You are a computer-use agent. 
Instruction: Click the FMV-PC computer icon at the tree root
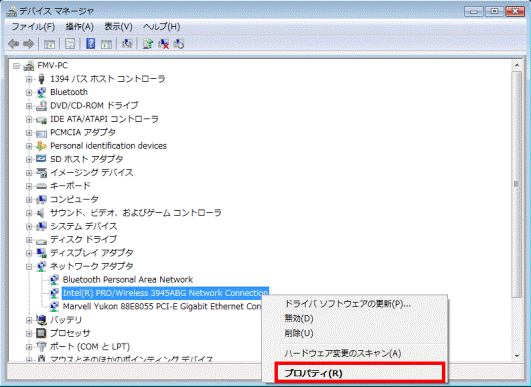tap(29, 65)
